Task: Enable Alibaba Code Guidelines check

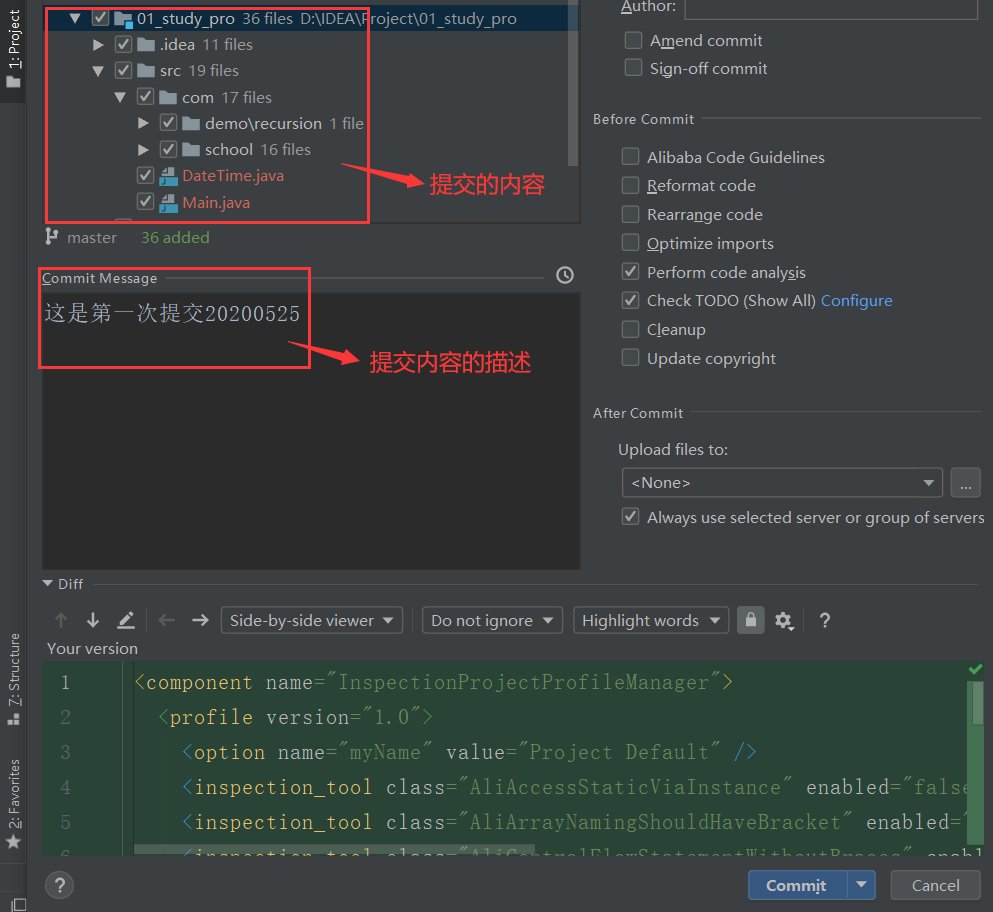Action: click(630, 156)
